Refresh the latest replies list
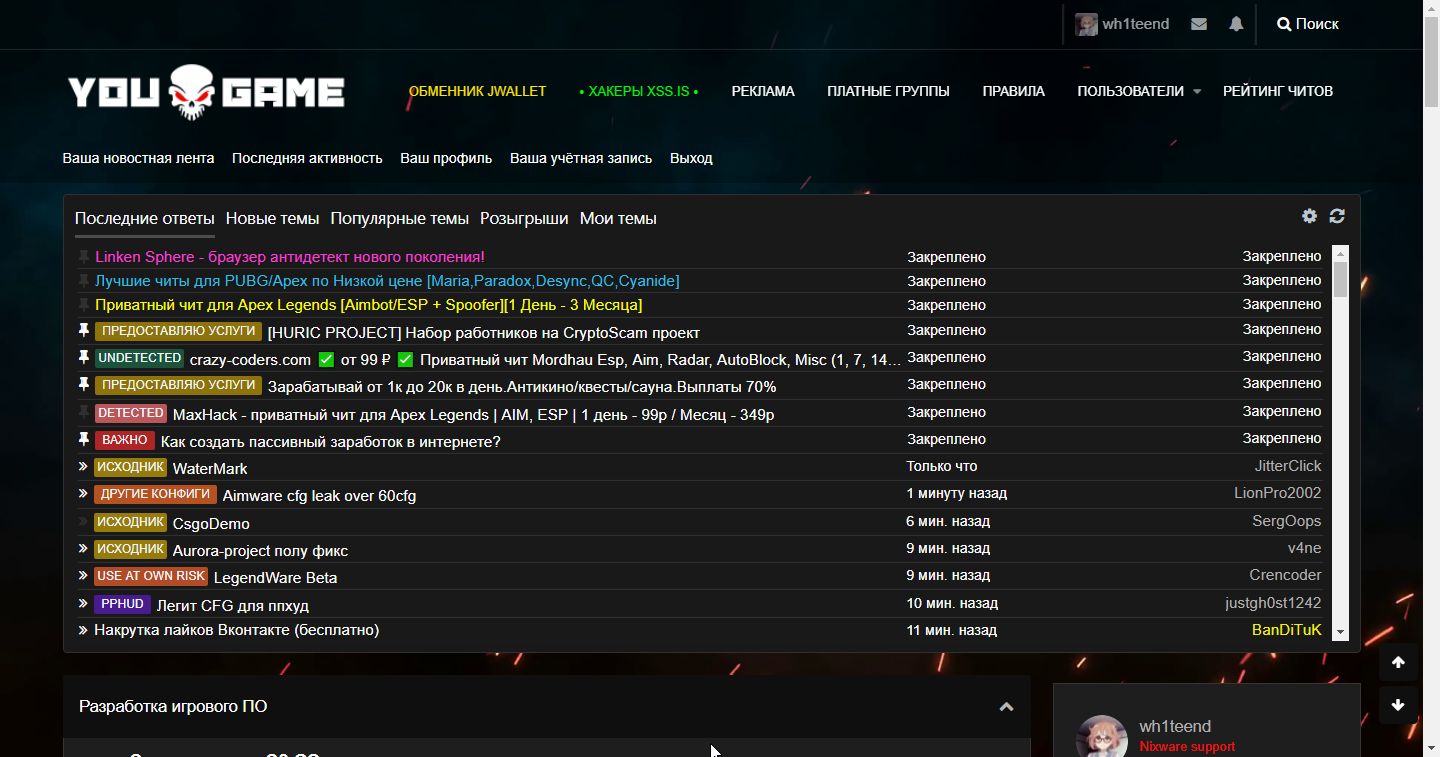Image resolution: width=1440 pixels, height=757 pixels. [1337, 216]
